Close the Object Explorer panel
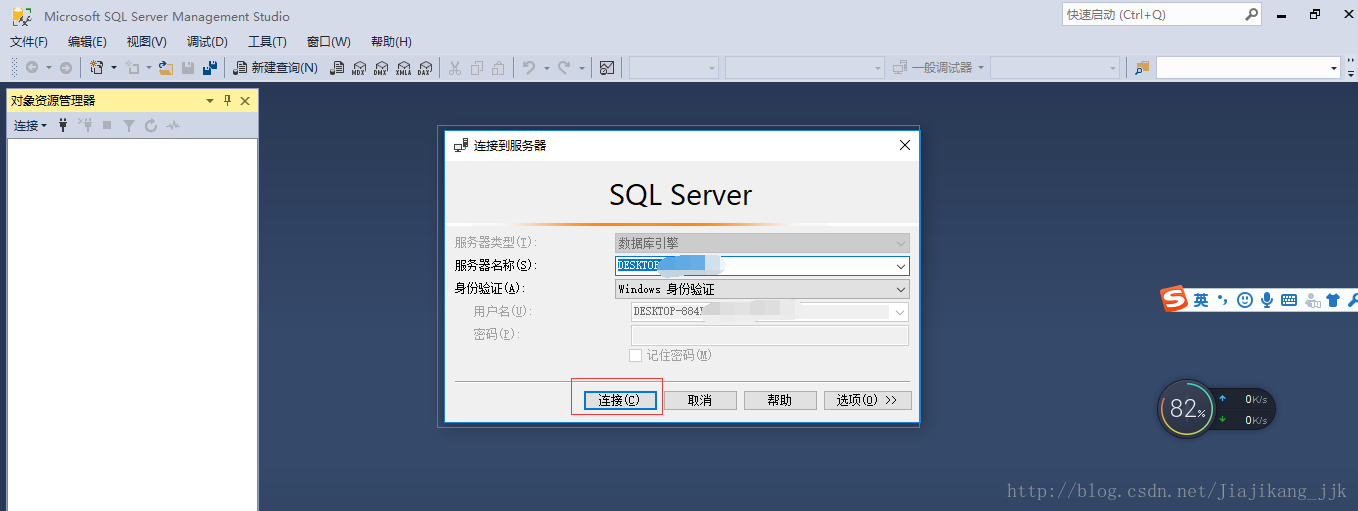The width and height of the screenshot is (1358, 511). 245,101
